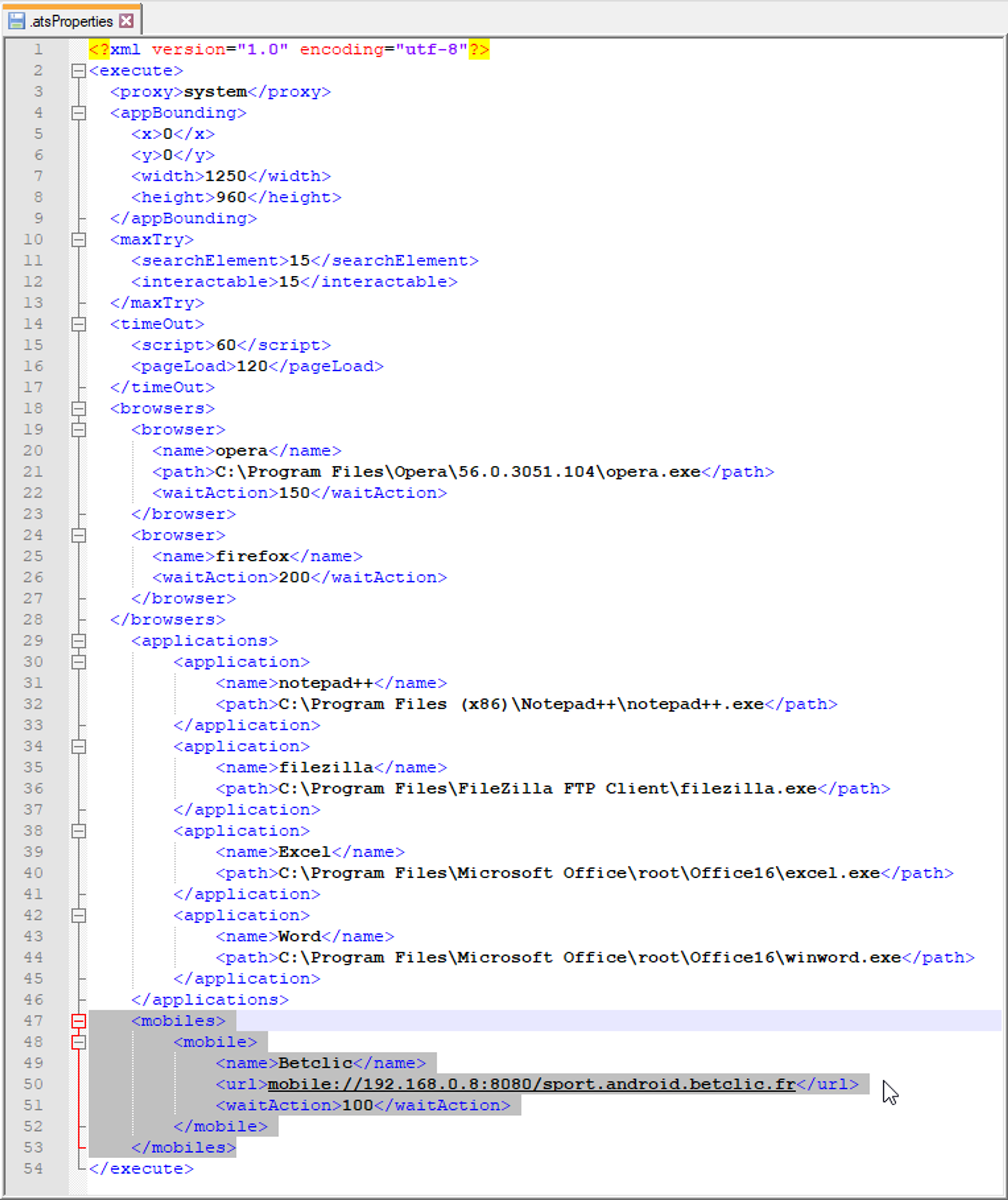Collapse the notepad++ application fold marker
The width and height of the screenshot is (1008, 1200).
(x=79, y=662)
